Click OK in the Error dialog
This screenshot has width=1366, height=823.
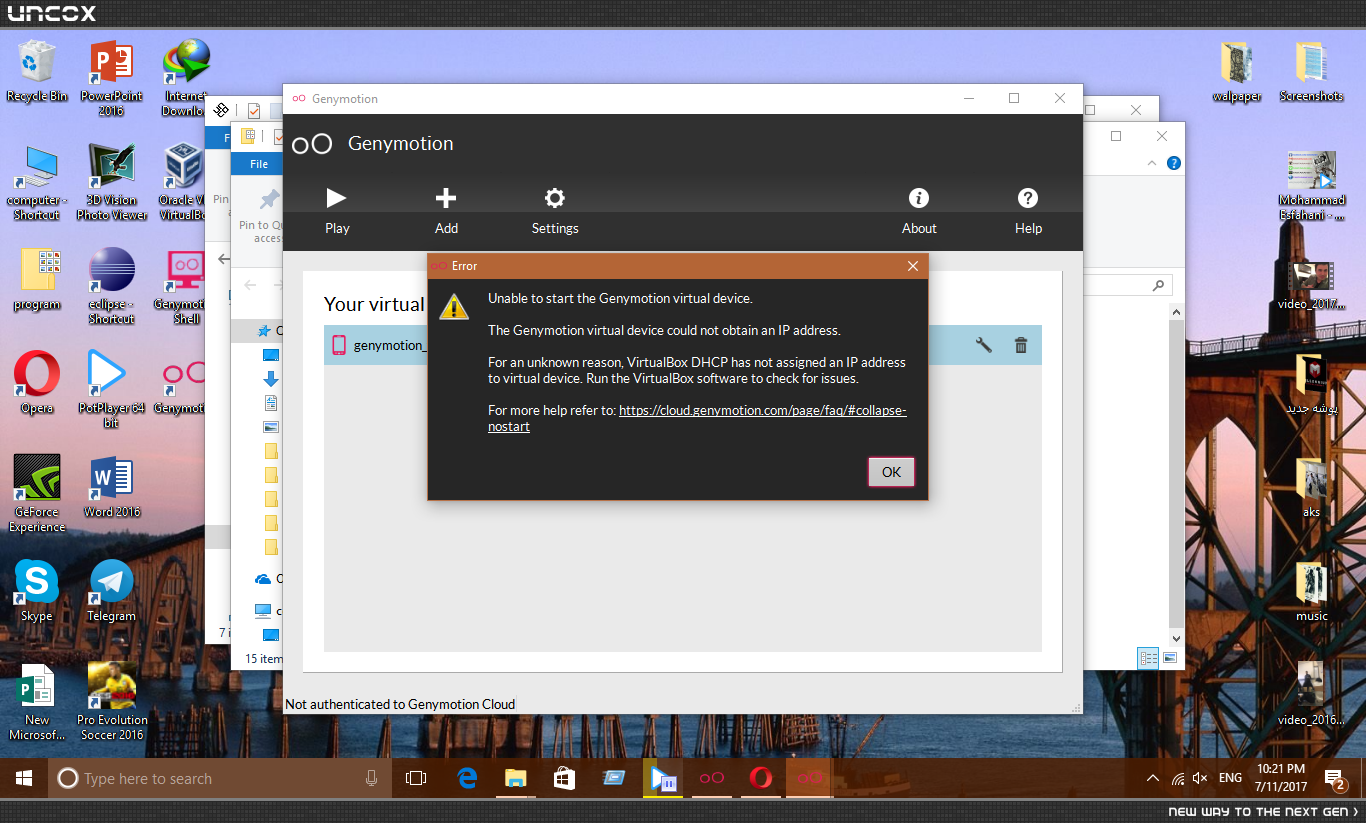tap(891, 473)
